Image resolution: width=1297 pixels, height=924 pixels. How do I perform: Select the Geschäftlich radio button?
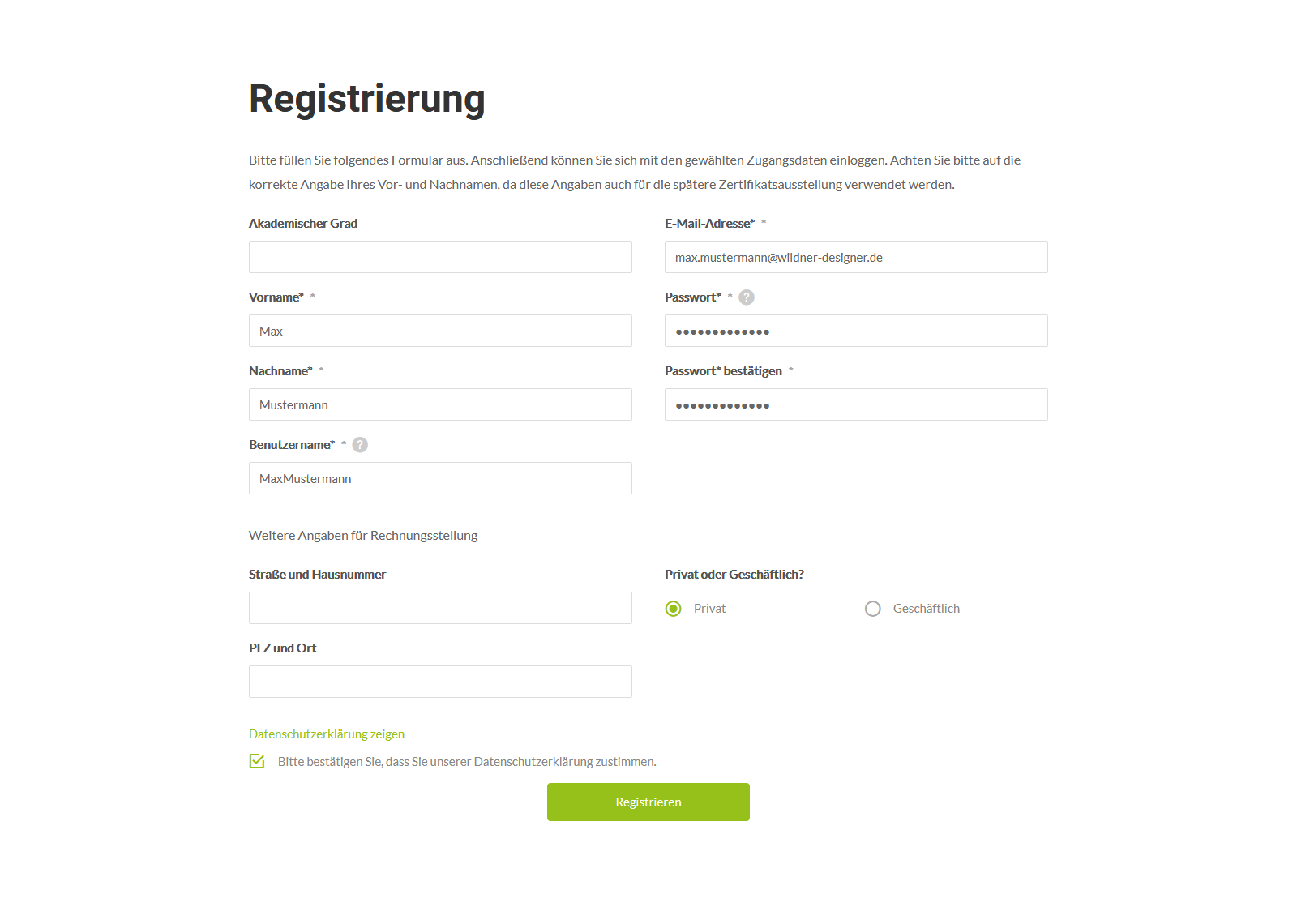tap(873, 608)
